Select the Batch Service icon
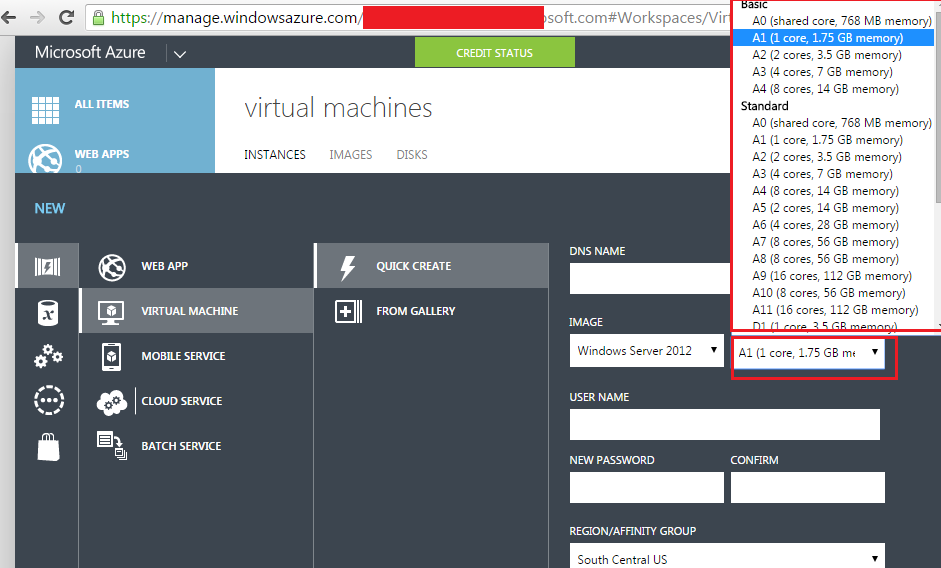 tap(112, 446)
